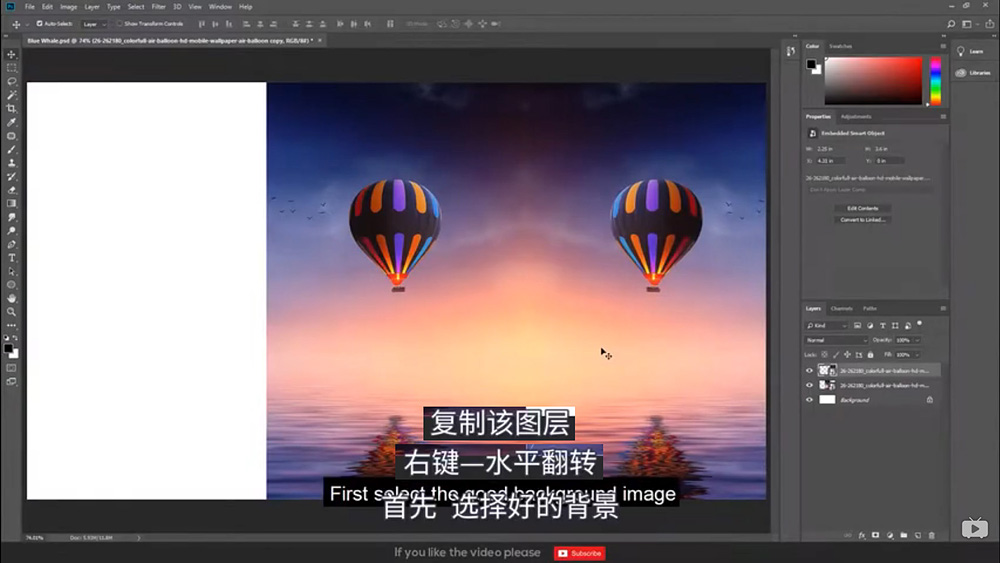Open the Layers panel options menu
The image size is (1000, 563).
click(943, 309)
